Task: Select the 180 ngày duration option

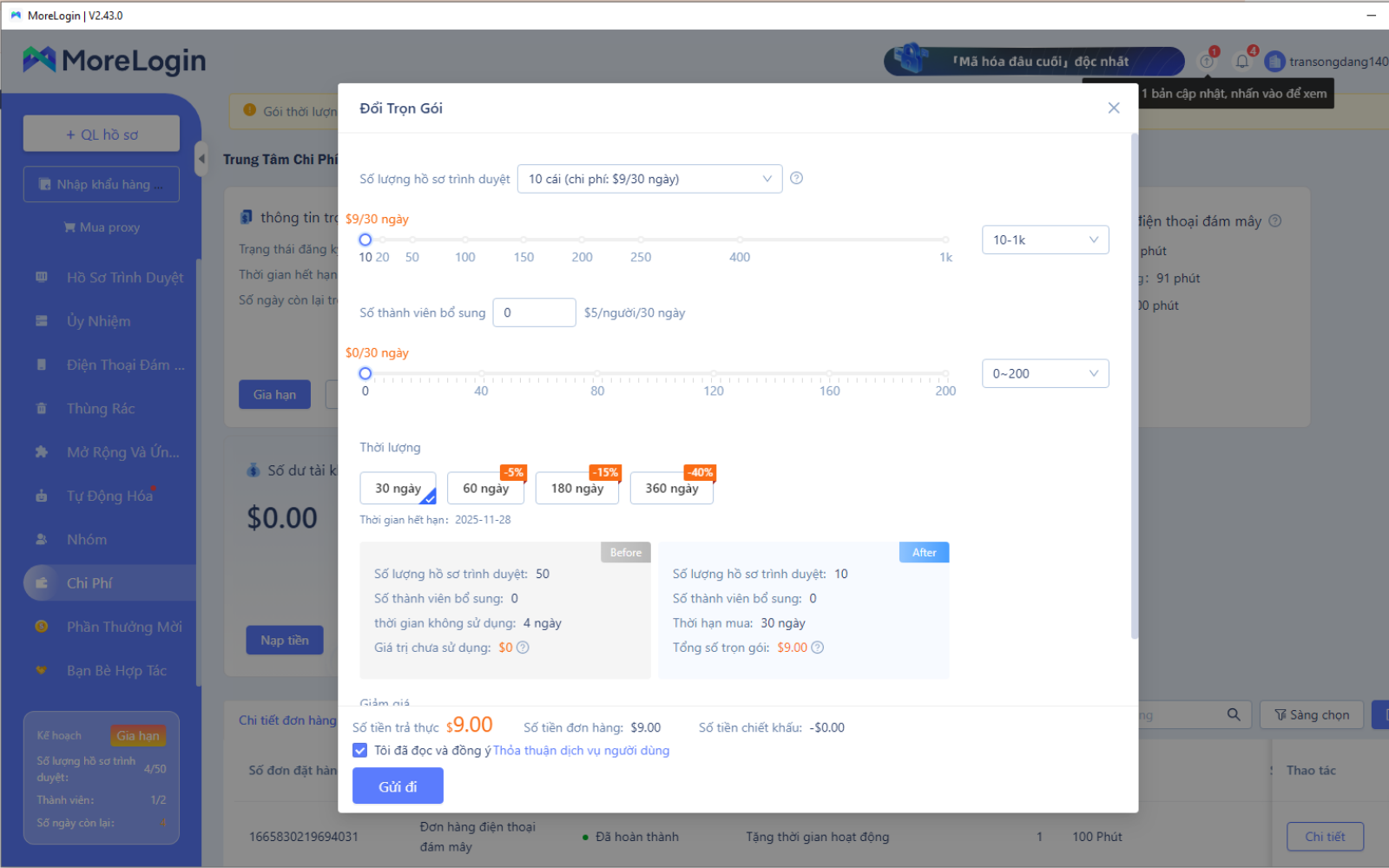Action: (x=577, y=488)
